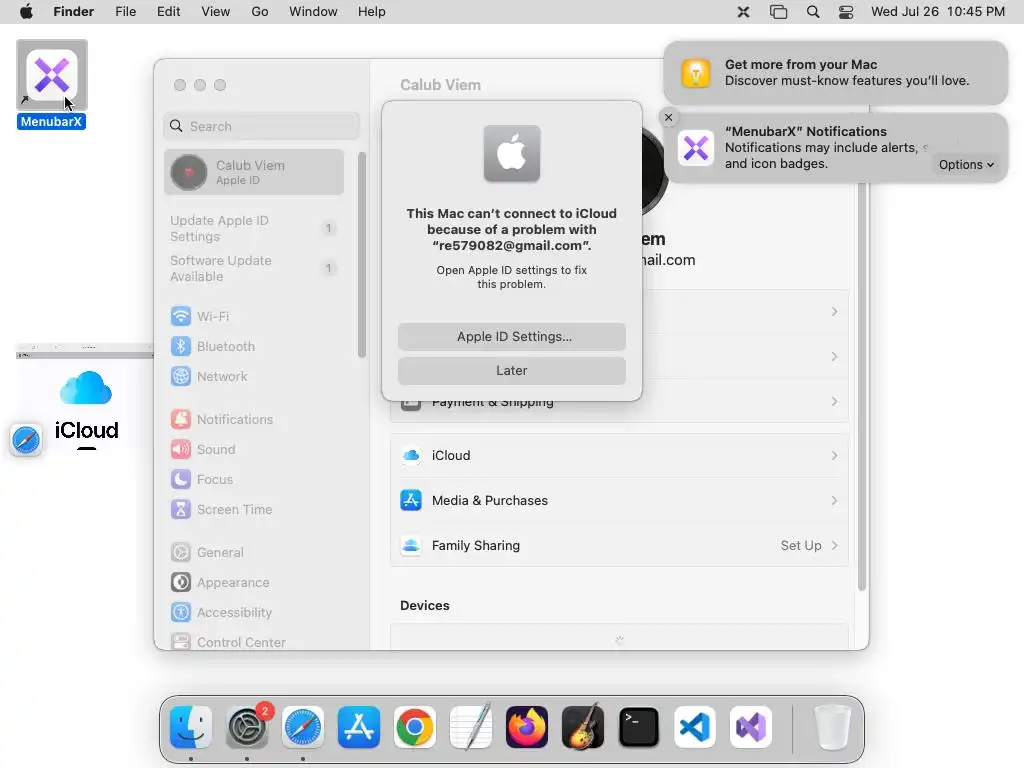Open the Help menu

tap(372, 12)
